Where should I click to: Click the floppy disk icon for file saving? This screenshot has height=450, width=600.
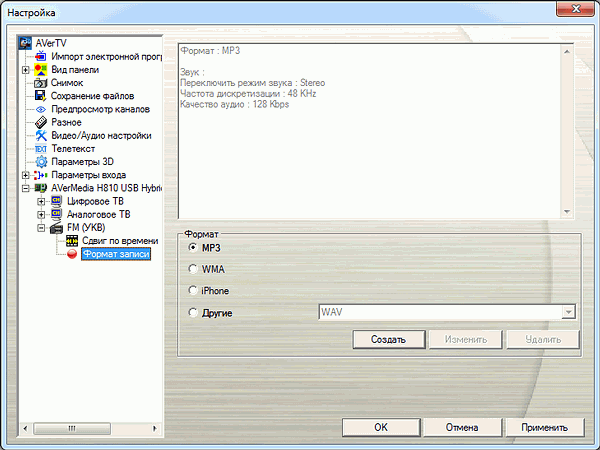pyautogui.click(x=41, y=96)
